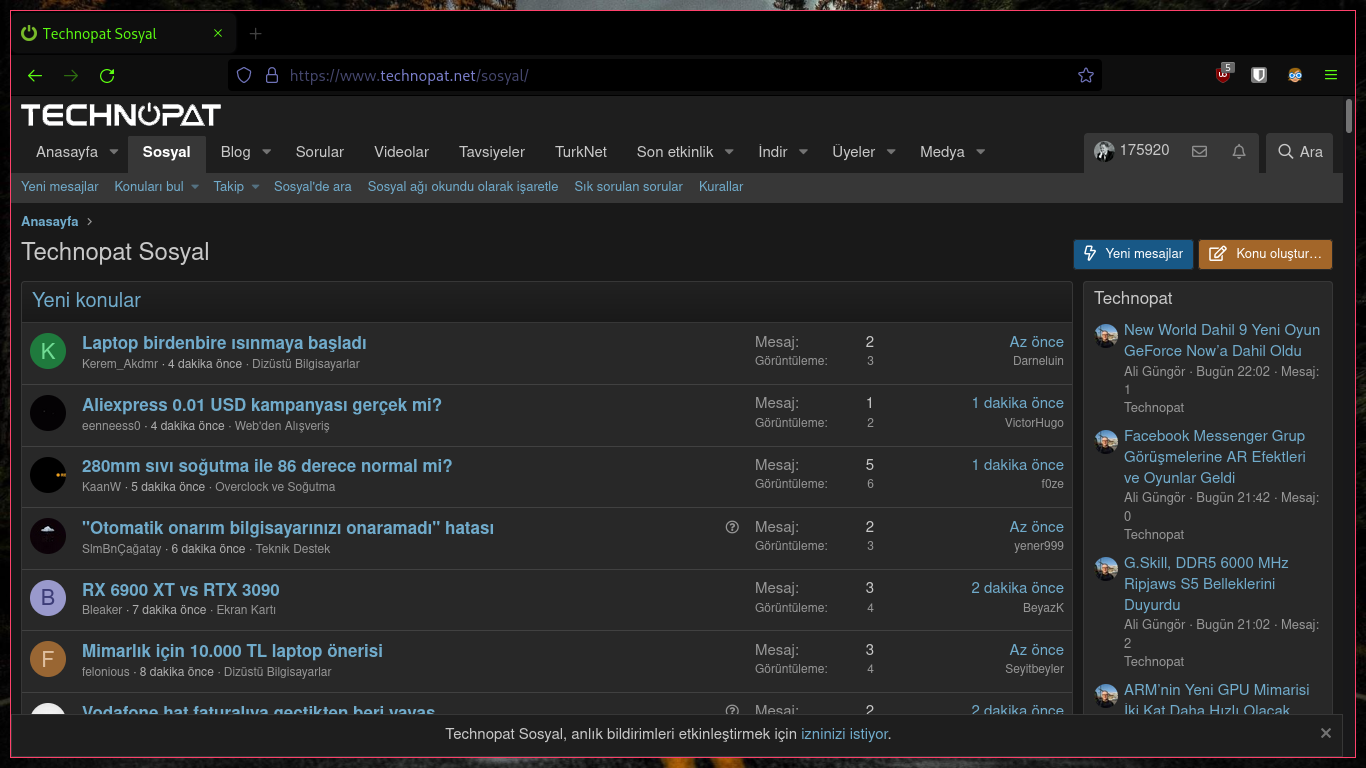Click the Ara search magnifier icon

click(x=1285, y=152)
